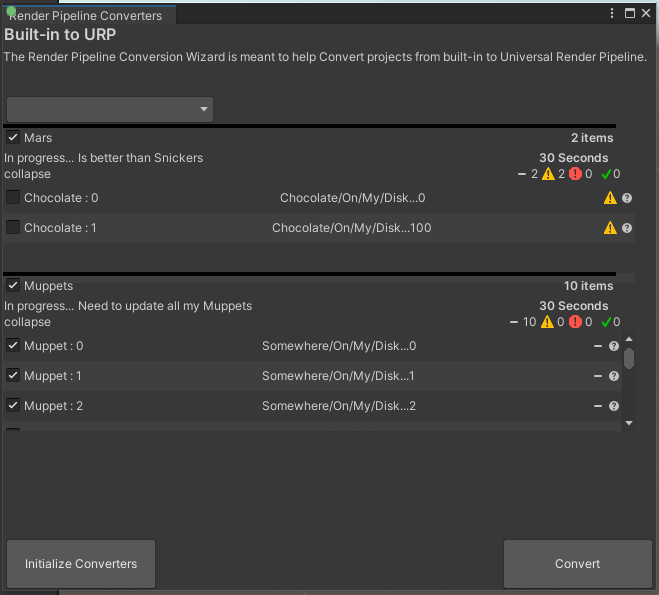Click the Chocolate/On/My/Disk...100 path text

click(x=352, y=228)
